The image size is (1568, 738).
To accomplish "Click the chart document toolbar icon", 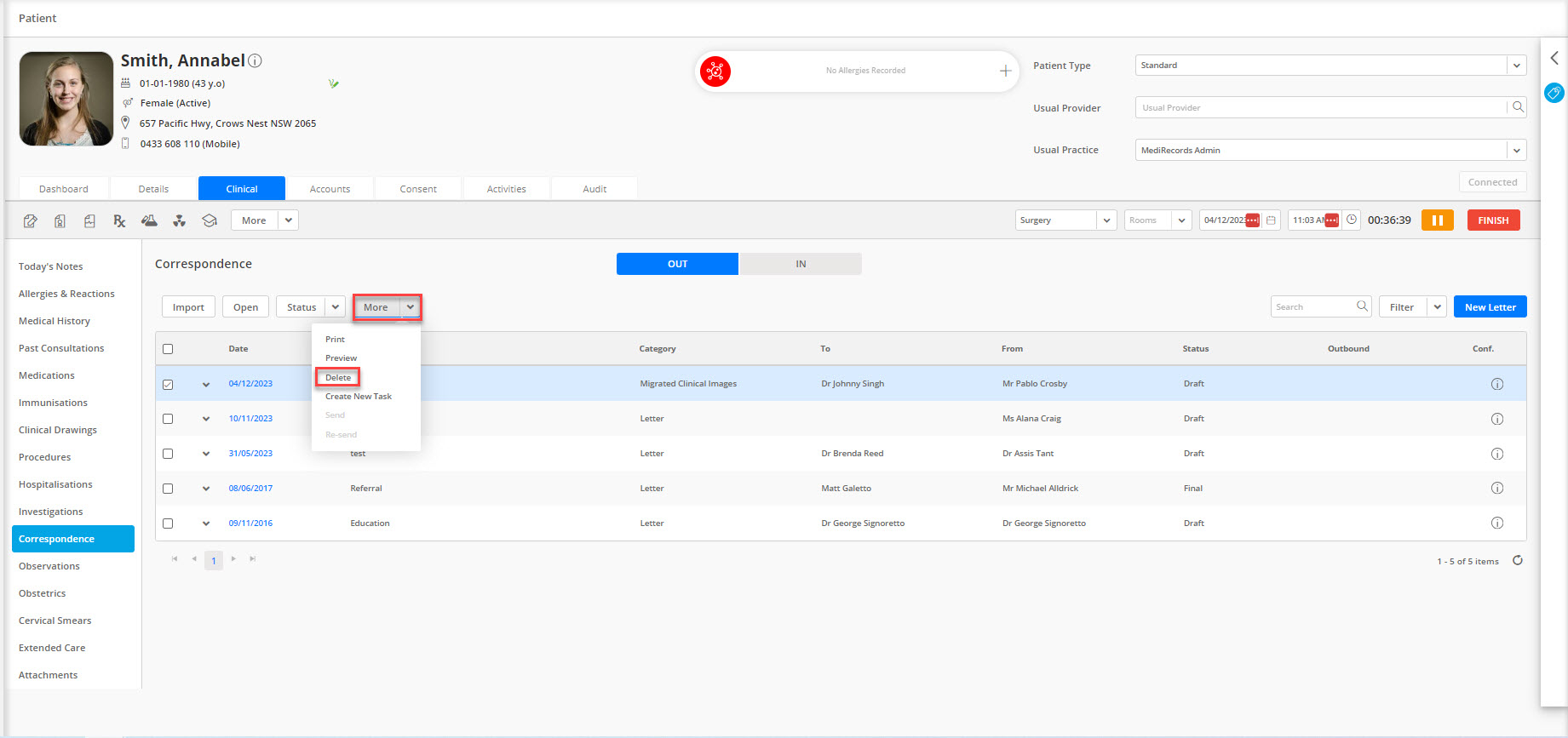I will [89, 220].
